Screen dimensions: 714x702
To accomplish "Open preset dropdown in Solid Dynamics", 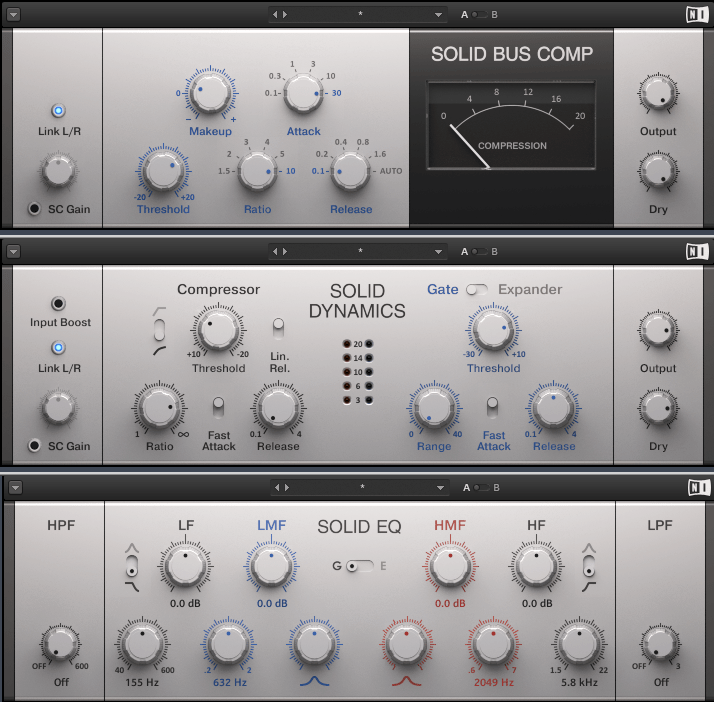I will 438,251.
